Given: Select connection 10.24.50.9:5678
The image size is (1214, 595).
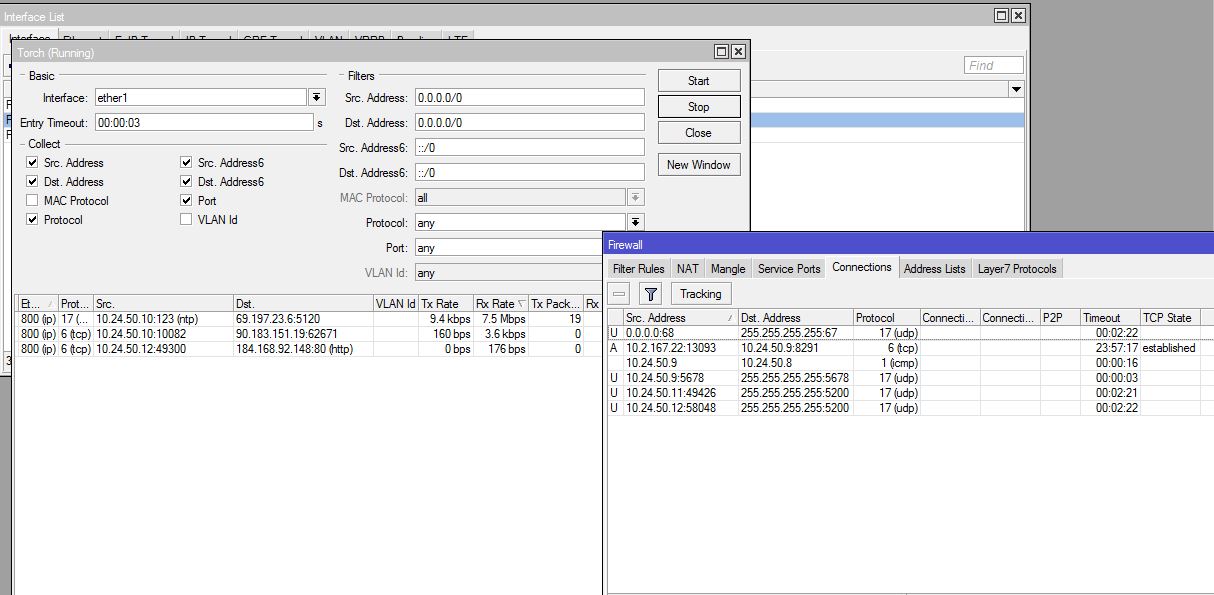Looking at the screenshot, I should 910,378.
